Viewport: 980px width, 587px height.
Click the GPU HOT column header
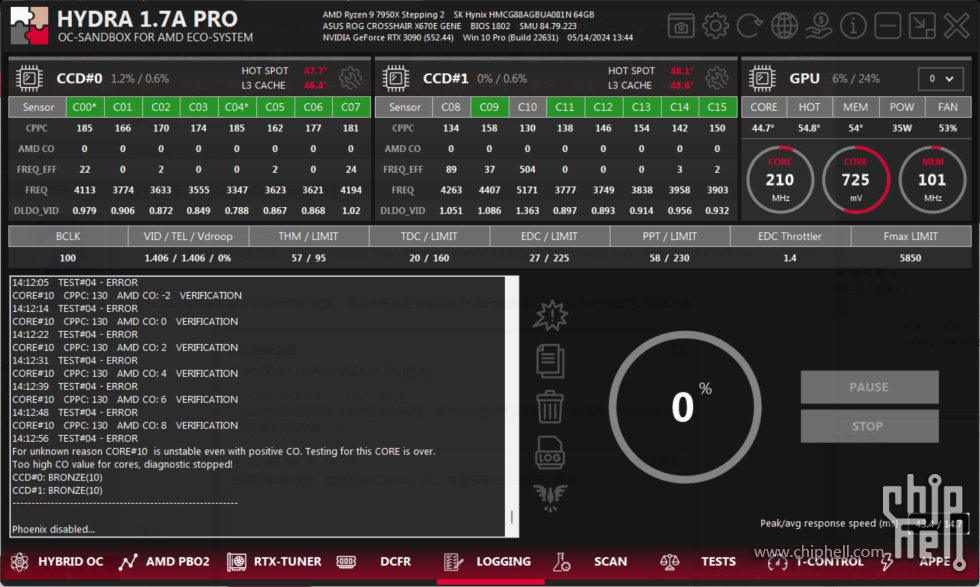(x=809, y=107)
